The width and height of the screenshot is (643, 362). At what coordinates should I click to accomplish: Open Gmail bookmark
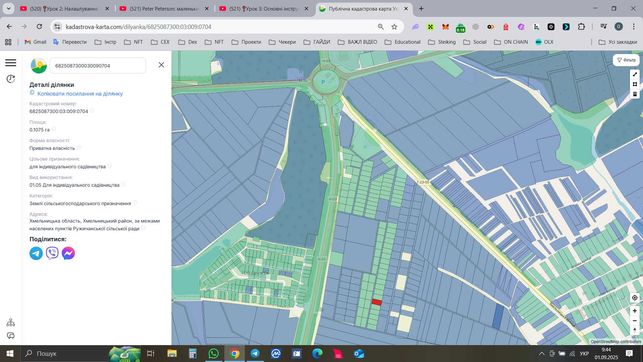[x=35, y=42]
